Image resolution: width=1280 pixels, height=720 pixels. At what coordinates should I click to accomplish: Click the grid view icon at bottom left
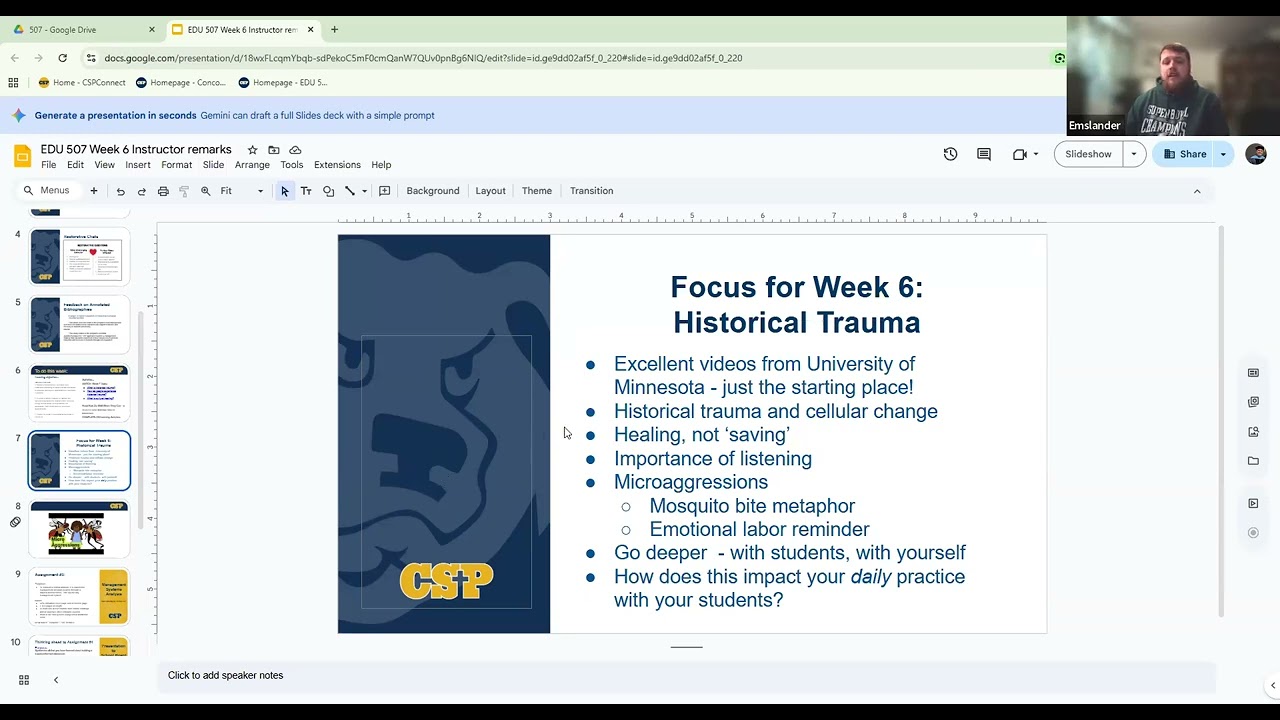pyautogui.click(x=24, y=680)
